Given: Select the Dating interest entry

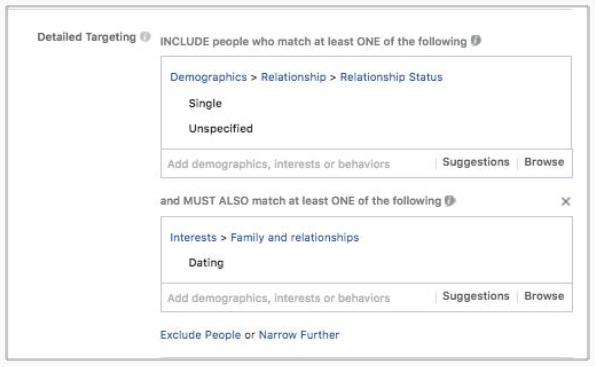Looking at the screenshot, I should (x=206, y=263).
